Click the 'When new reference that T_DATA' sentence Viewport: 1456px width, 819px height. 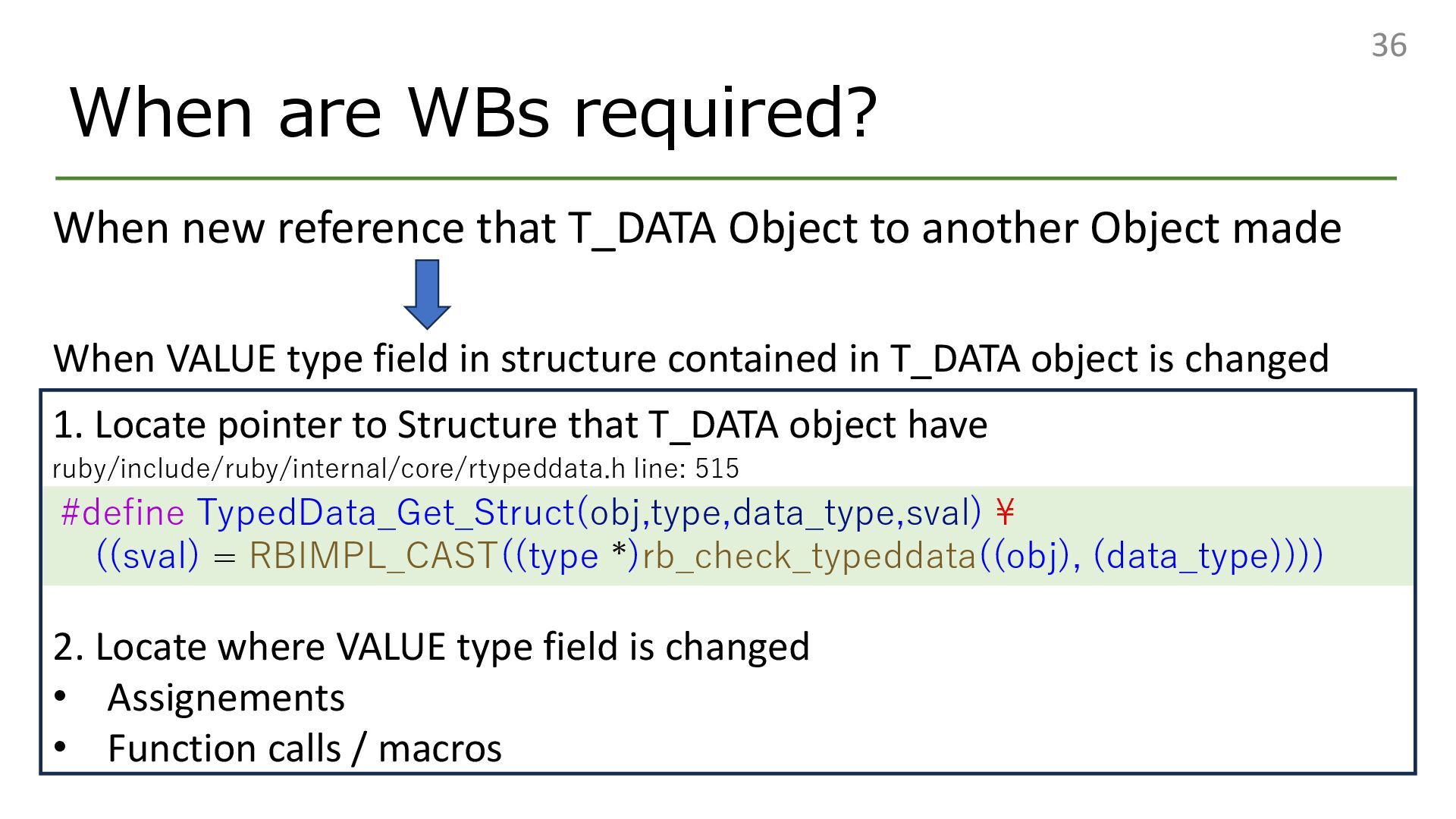698,228
